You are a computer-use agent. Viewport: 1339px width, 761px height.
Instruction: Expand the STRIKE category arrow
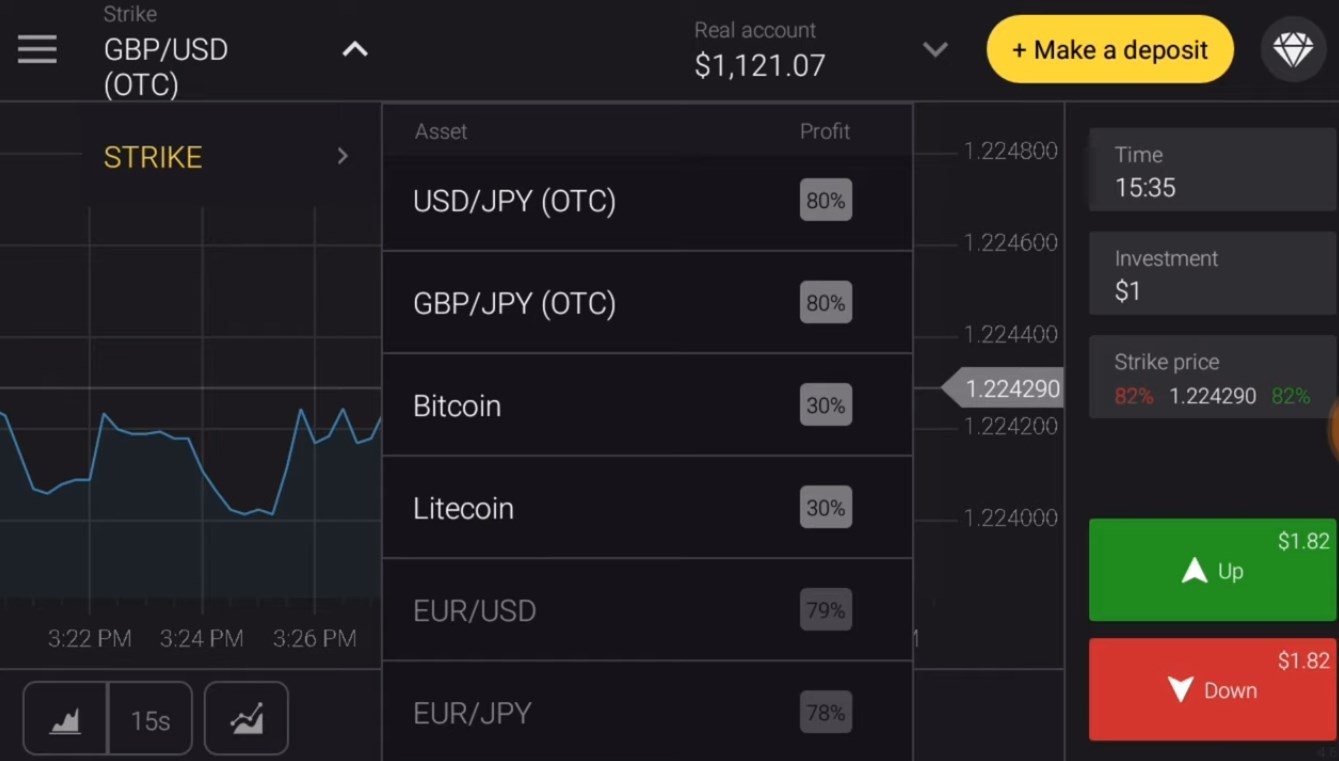342,156
